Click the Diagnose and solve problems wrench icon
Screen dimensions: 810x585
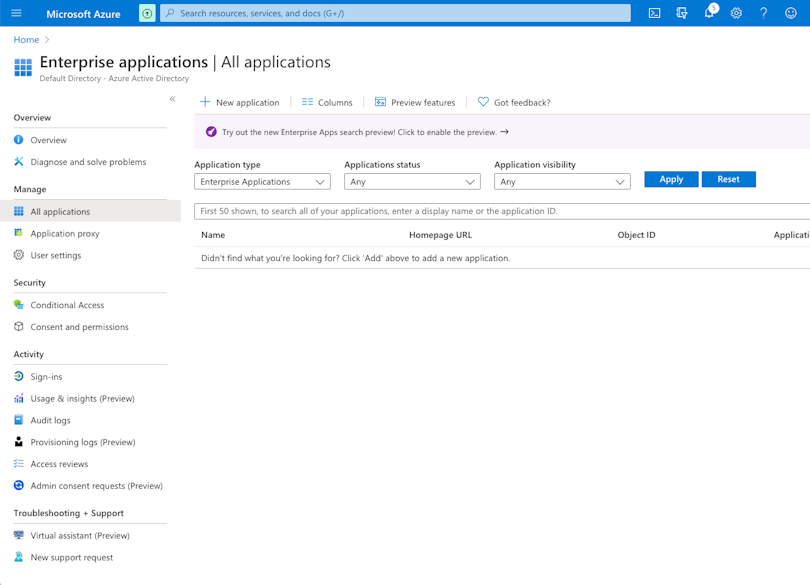tap(19, 161)
